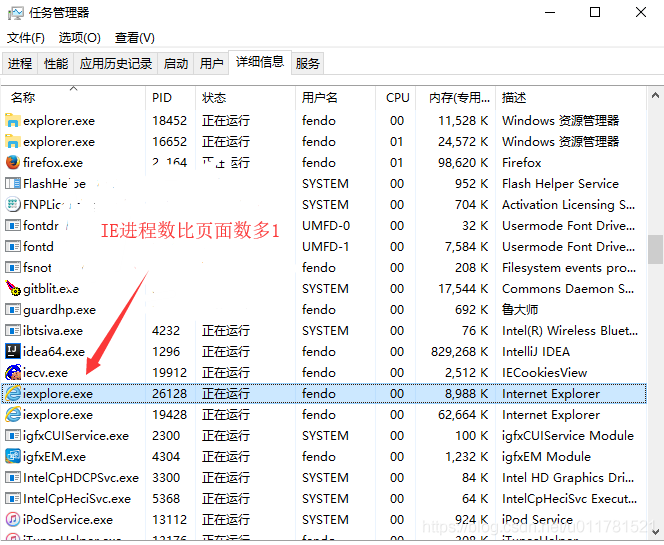Select PID 13112 cell

tap(169, 520)
